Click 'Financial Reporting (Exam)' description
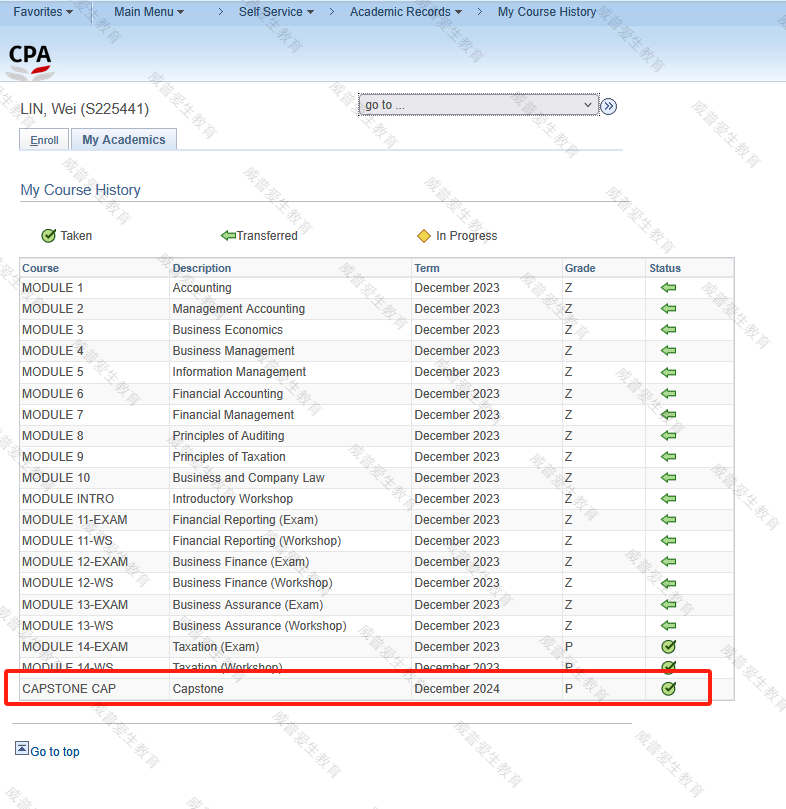786x809 pixels. [245, 520]
